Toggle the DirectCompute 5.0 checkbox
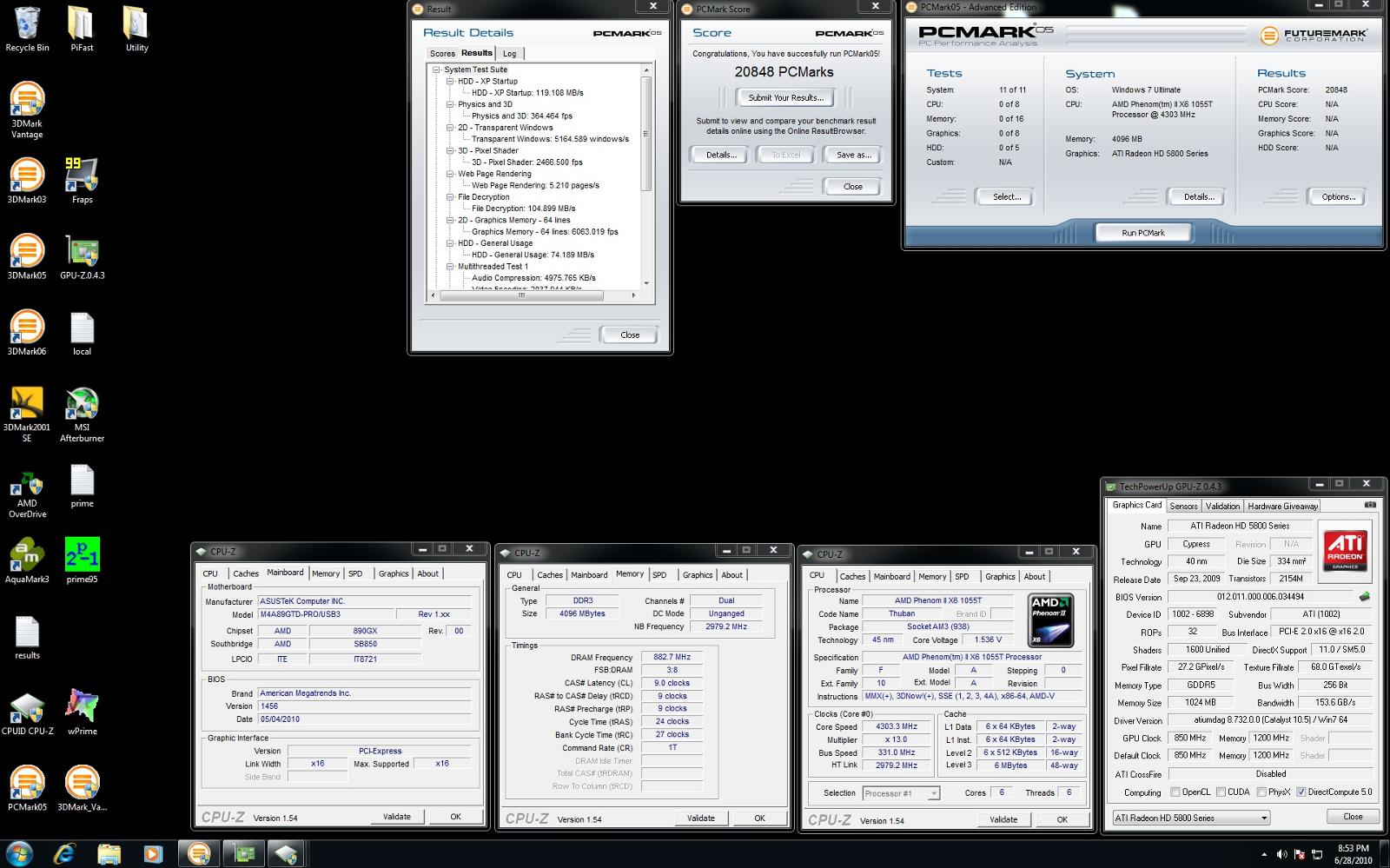 pyautogui.click(x=1301, y=792)
